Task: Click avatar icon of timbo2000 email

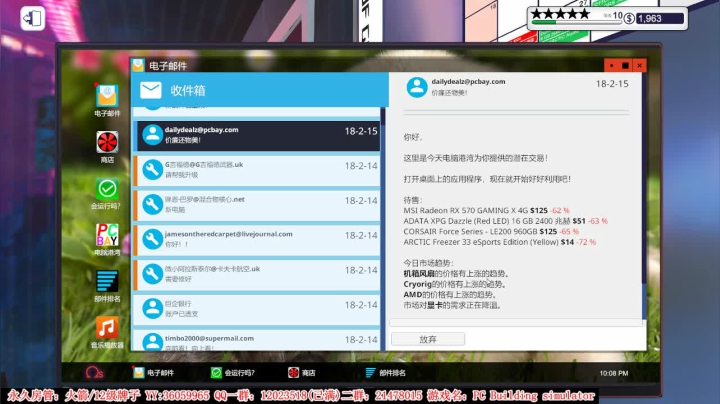Action: 152,342
